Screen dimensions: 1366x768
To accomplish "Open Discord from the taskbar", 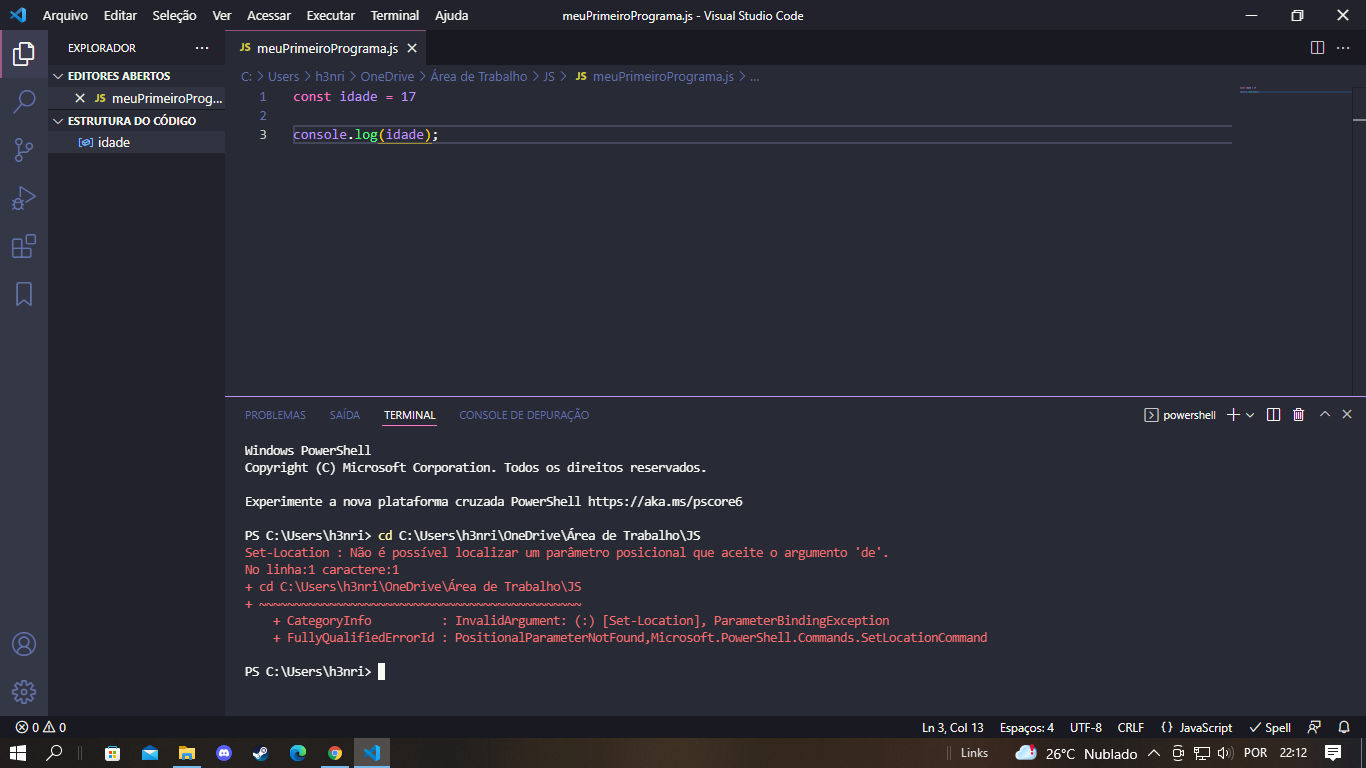I will [223, 753].
